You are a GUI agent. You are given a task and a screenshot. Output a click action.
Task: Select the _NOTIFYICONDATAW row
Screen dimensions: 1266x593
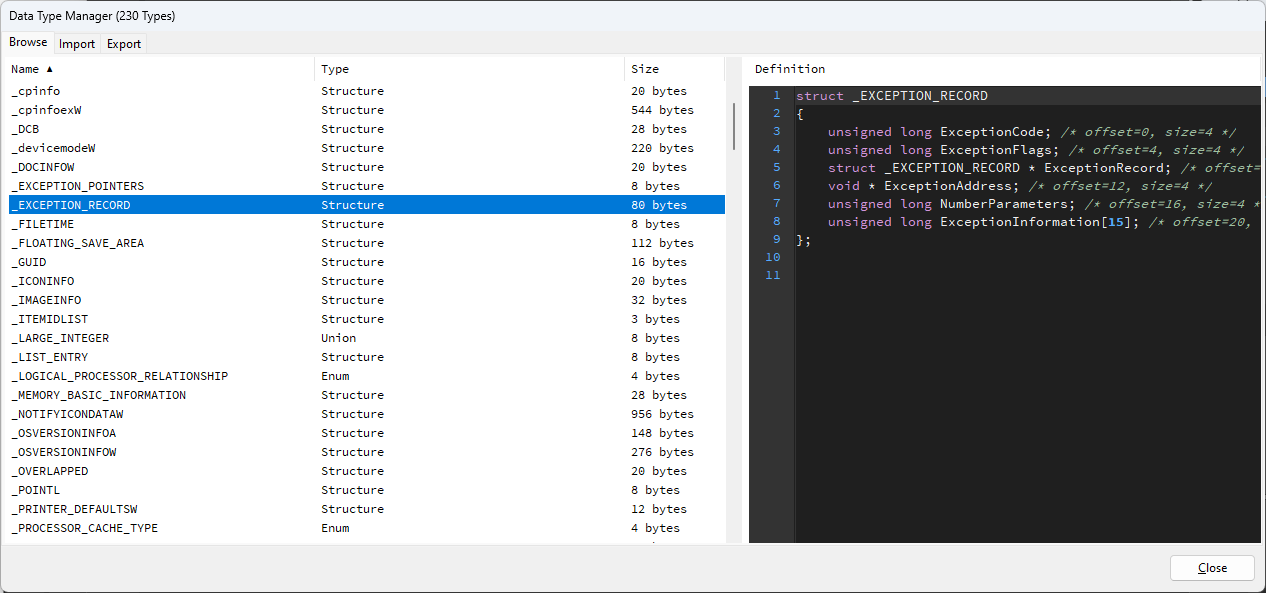tap(366, 414)
